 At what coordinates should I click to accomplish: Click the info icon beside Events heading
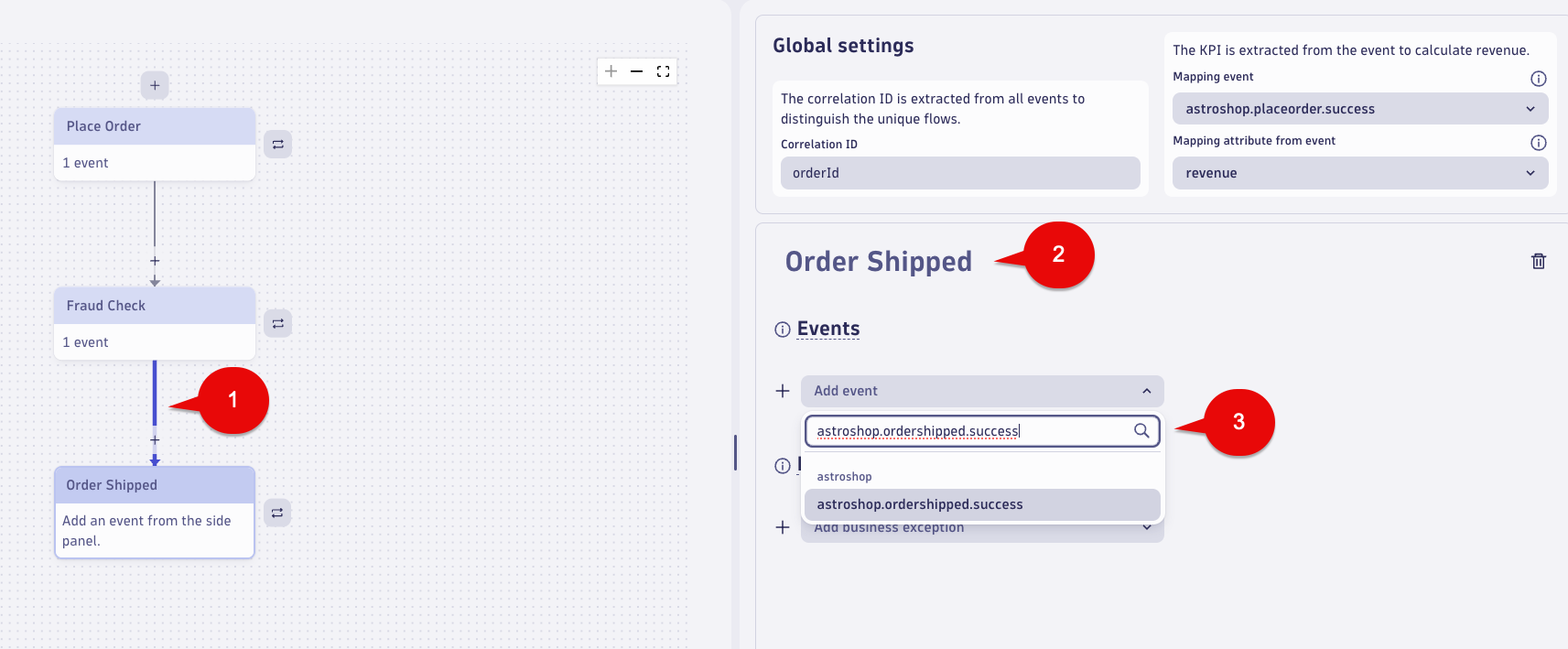783,330
